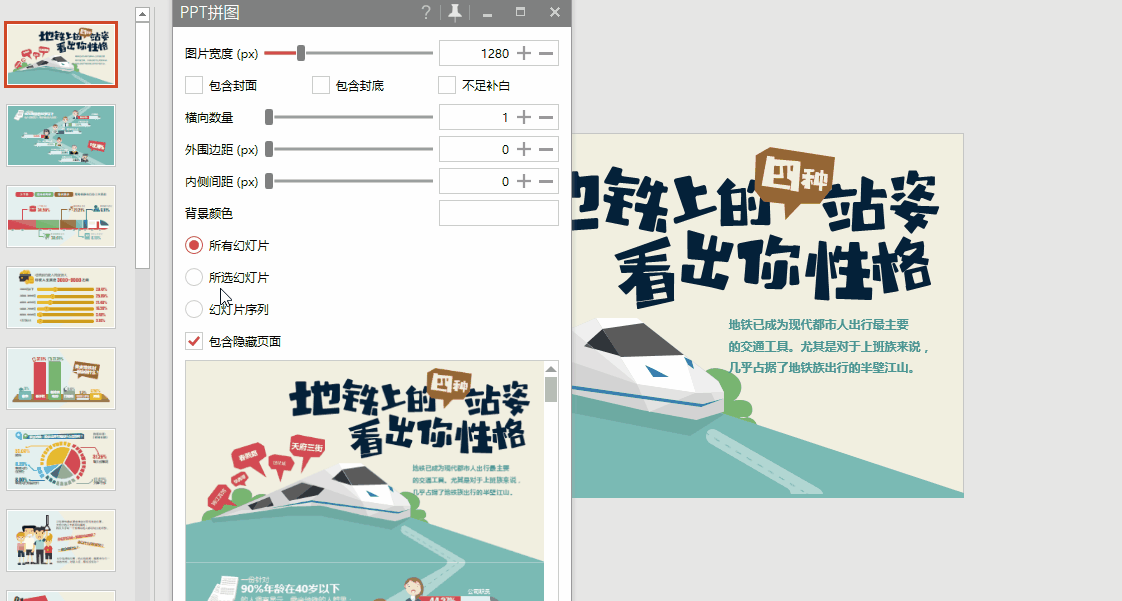Choose the 幻灯片序列 radio option
This screenshot has height=601, width=1122.
pos(195,309)
